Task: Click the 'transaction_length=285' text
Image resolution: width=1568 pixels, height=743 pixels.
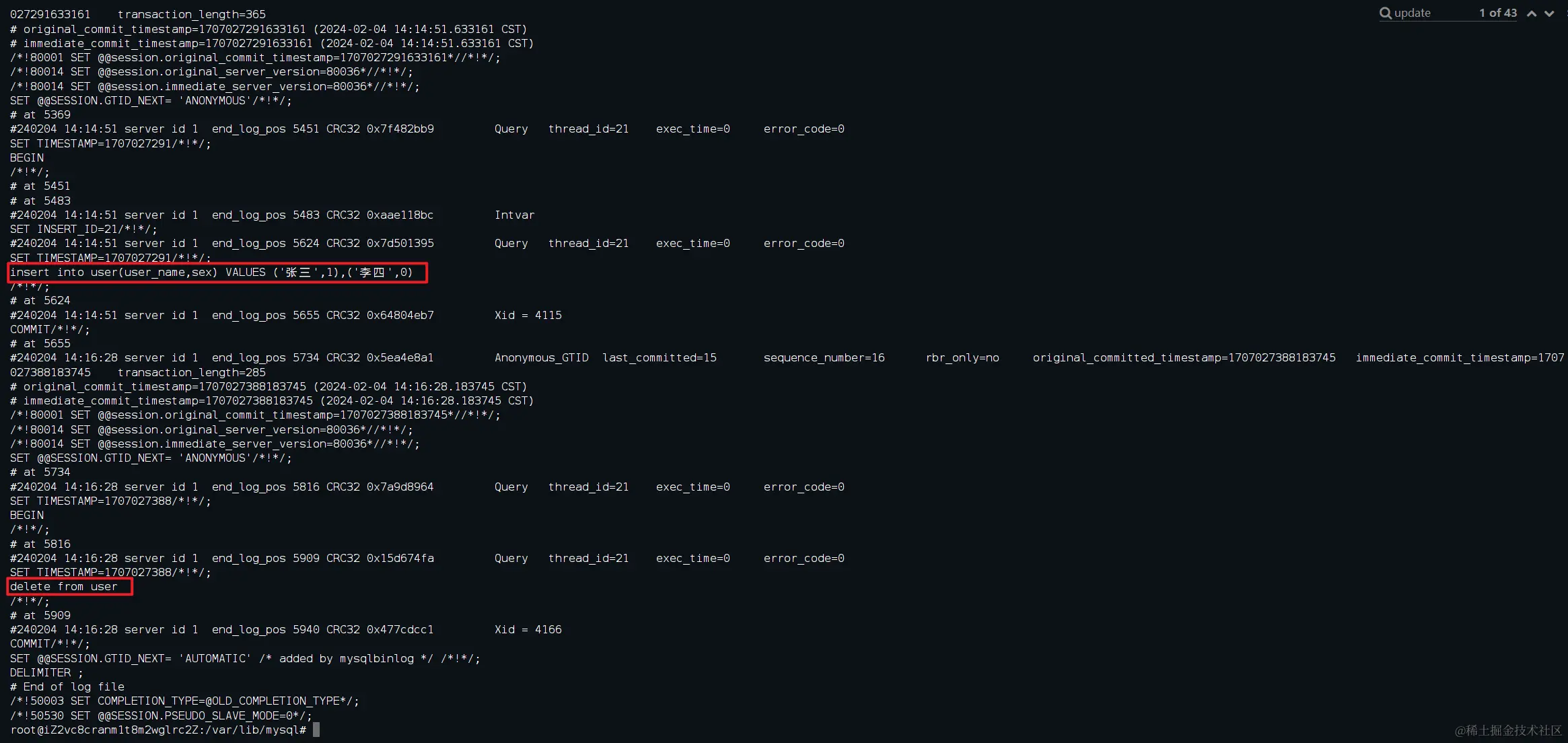Action: pyautogui.click(x=191, y=372)
